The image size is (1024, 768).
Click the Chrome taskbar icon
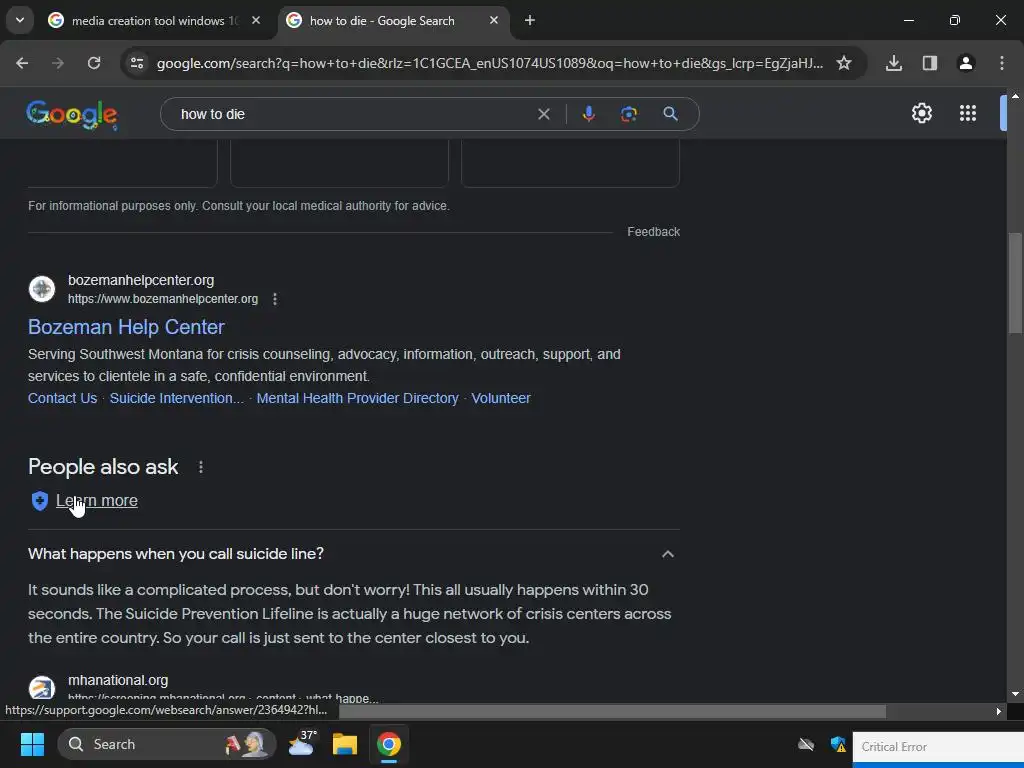[x=389, y=744]
